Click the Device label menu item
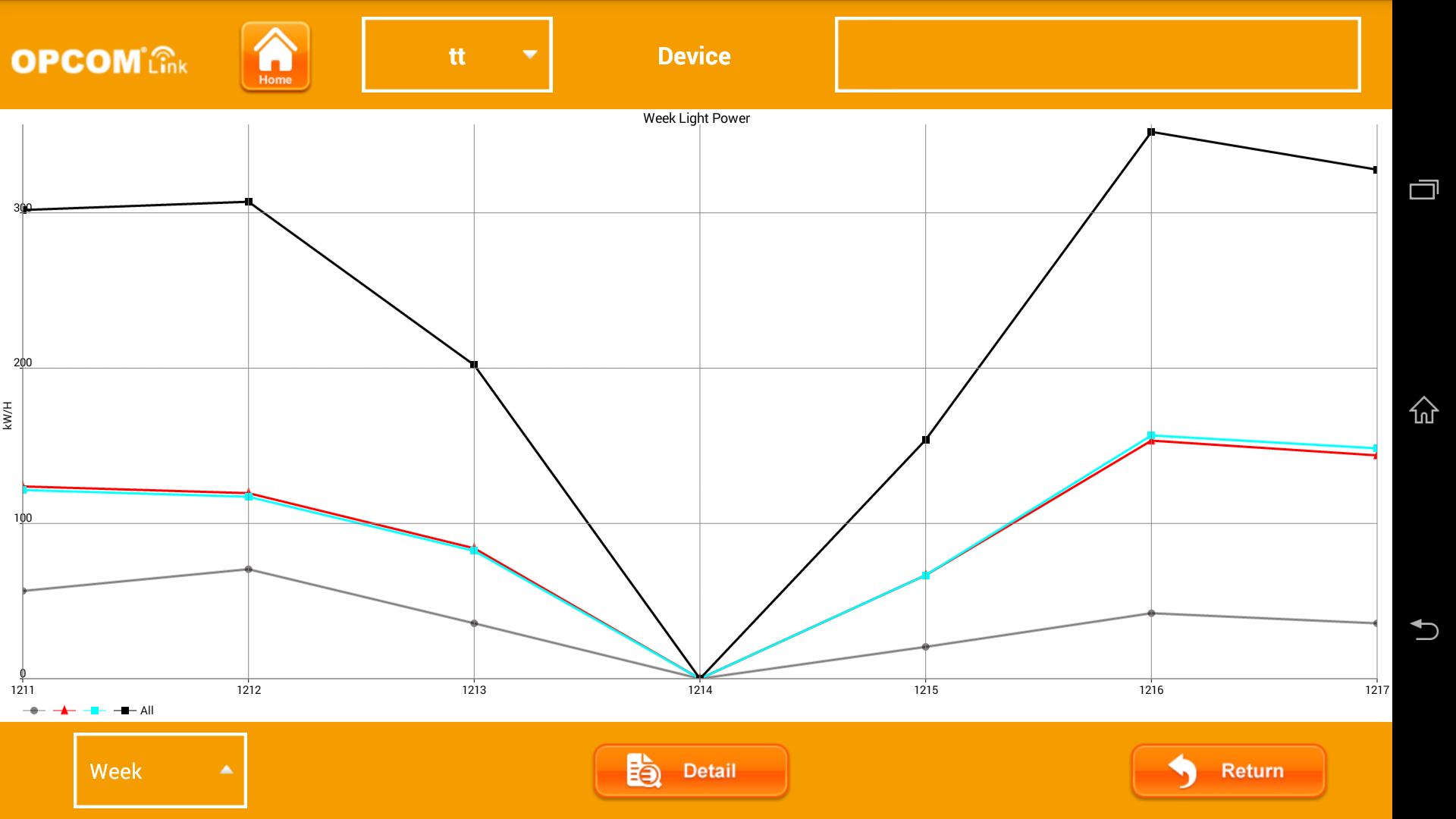The image size is (1456, 819). point(693,55)
